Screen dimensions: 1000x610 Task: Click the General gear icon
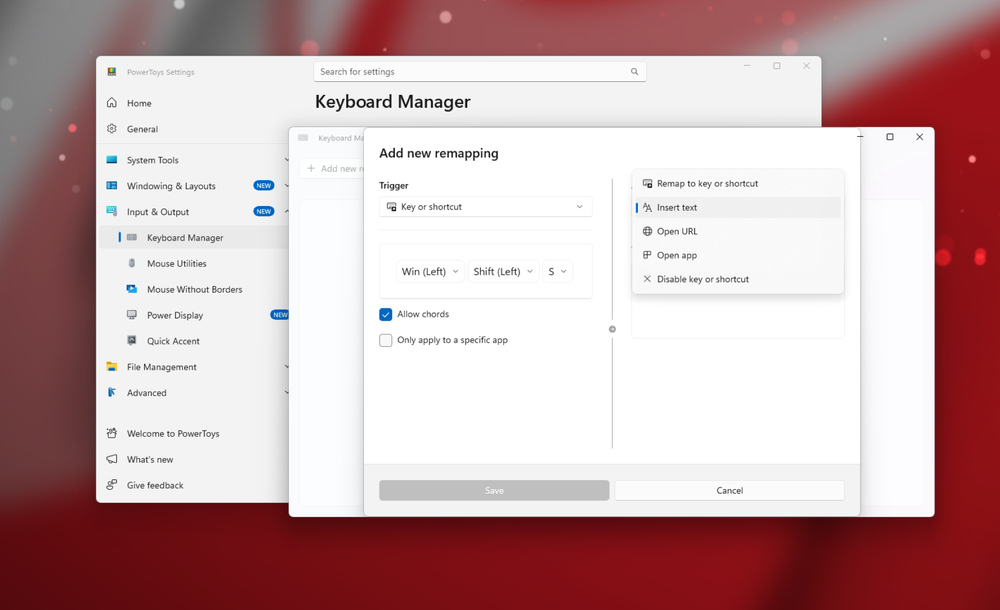[x=112, y=128]
